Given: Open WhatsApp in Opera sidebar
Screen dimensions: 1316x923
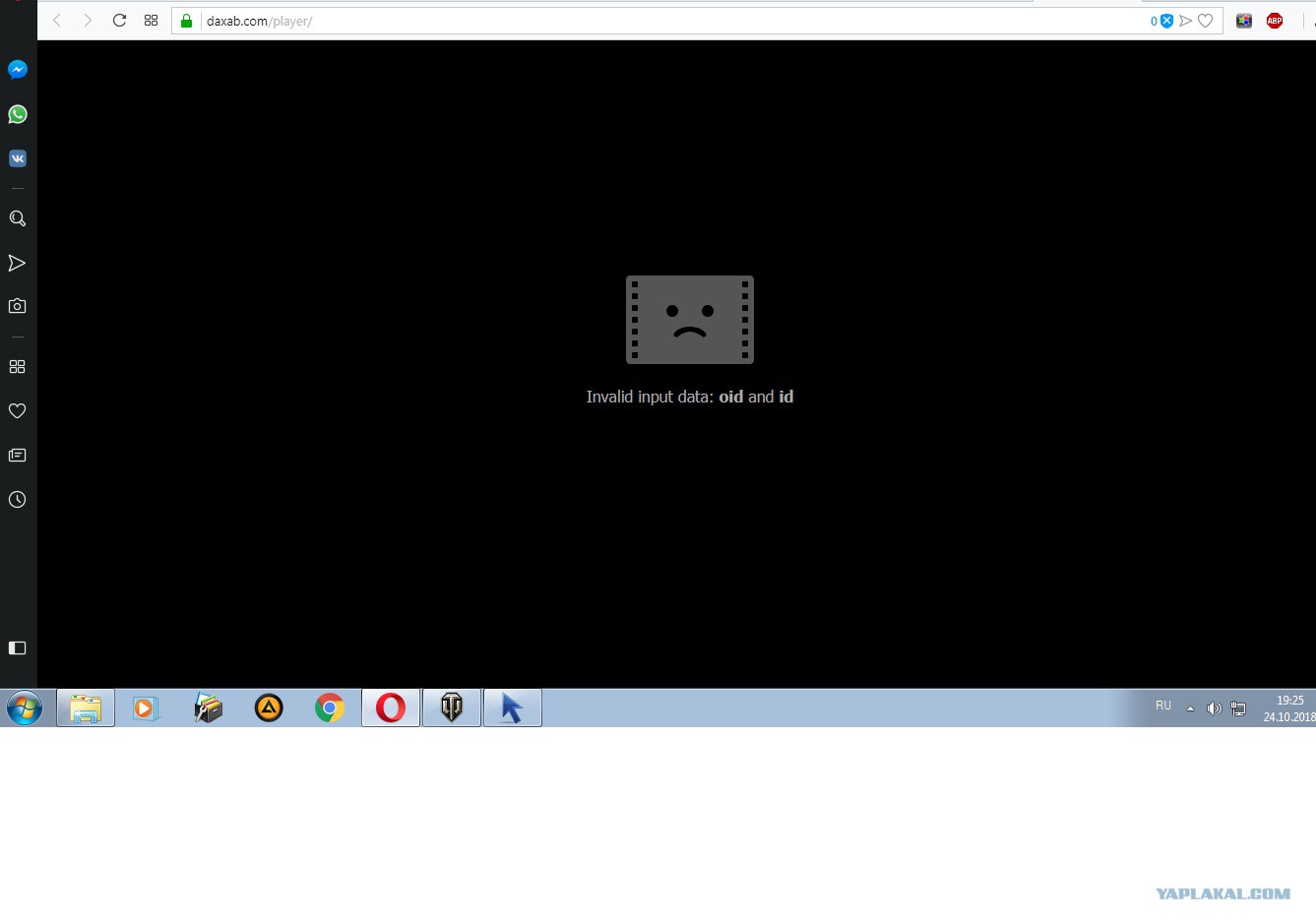Looking at the screenshot, I should (x=18, y=114).
